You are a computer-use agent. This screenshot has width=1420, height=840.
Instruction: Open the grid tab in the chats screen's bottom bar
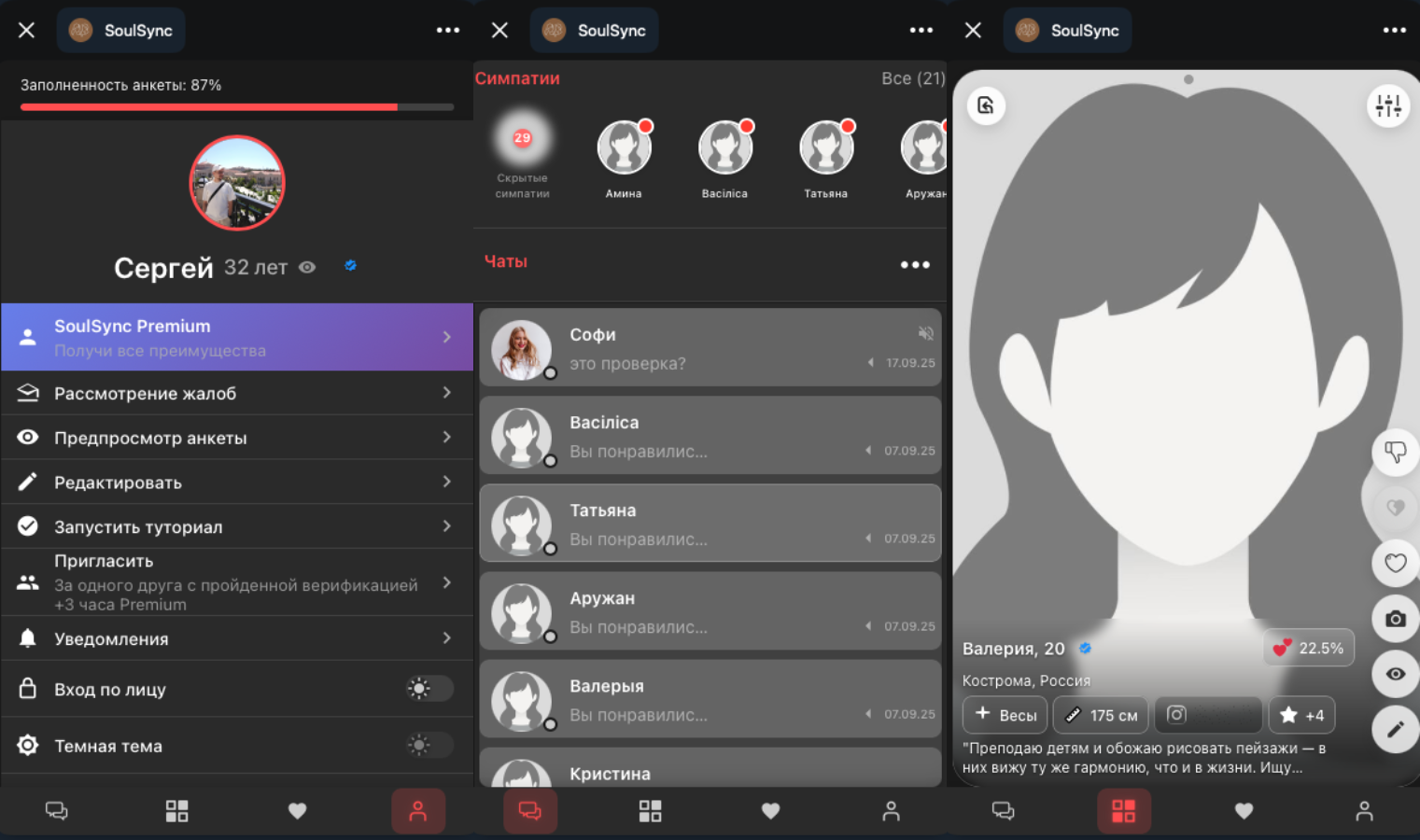click(x=650, y=811)
